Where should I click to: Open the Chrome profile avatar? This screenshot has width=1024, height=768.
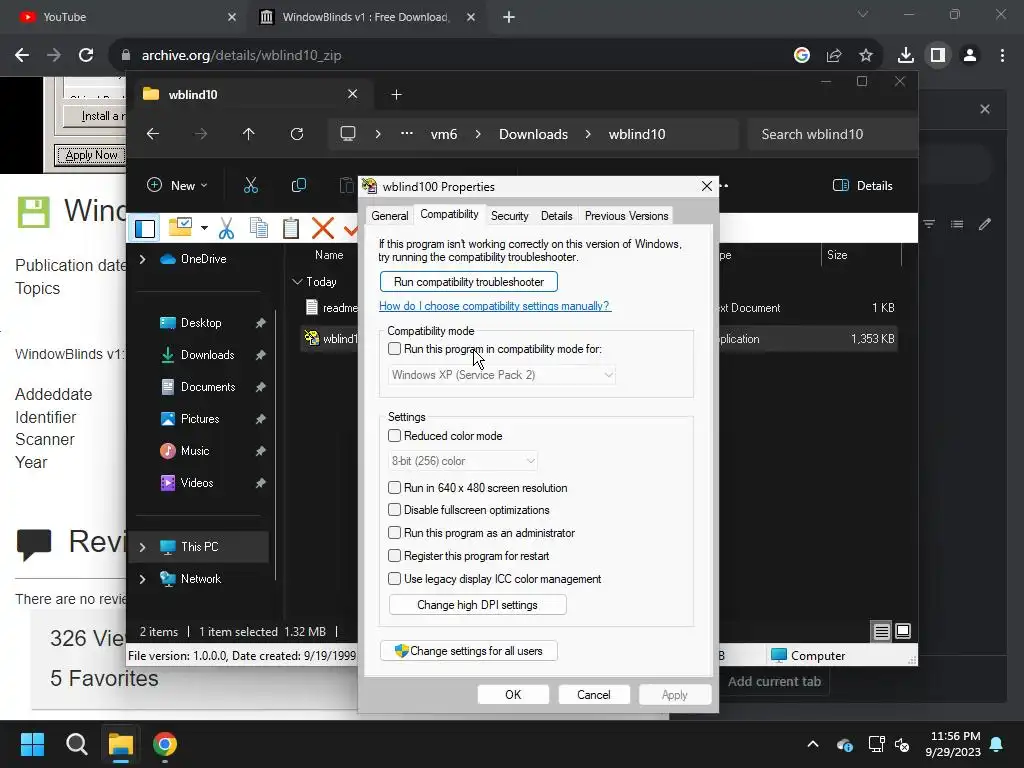[x=970, y=55]
